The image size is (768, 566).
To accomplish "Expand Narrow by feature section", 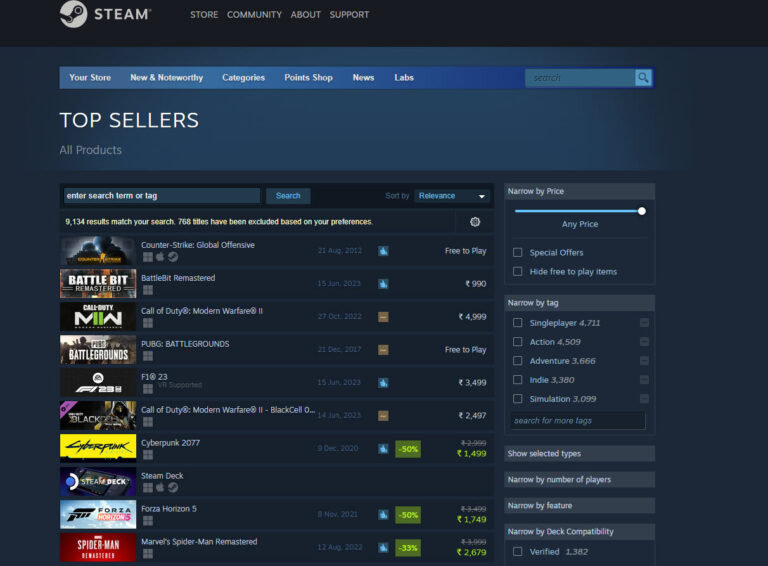I will [x=579, y=505].
